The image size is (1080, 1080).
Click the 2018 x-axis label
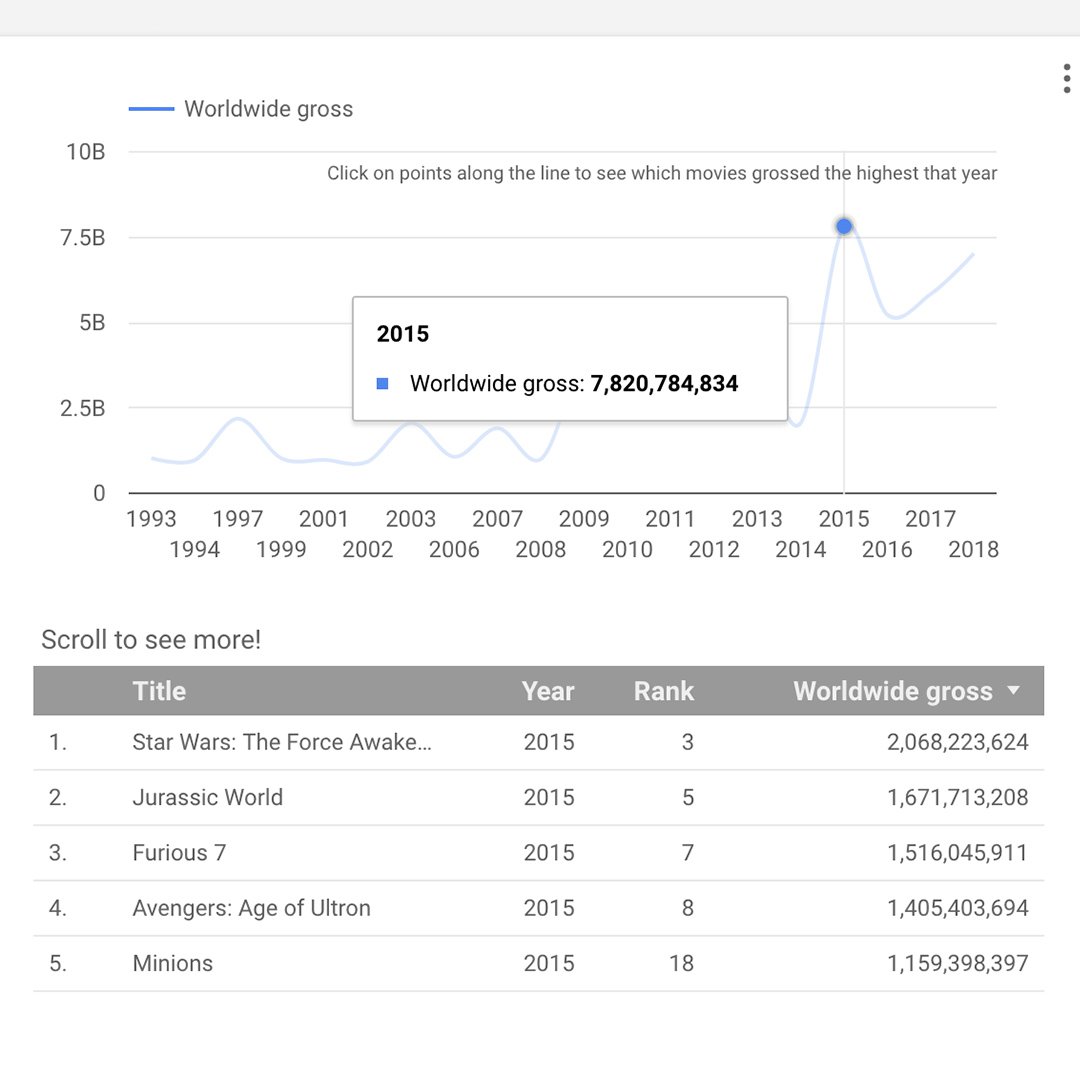[x=973, y=550]
